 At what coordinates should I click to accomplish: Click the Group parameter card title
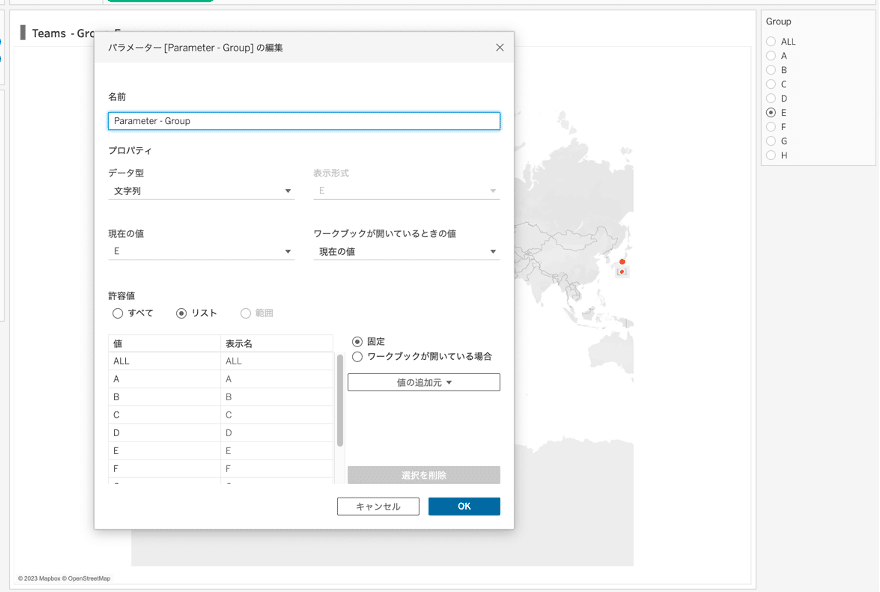pos(778,21)
